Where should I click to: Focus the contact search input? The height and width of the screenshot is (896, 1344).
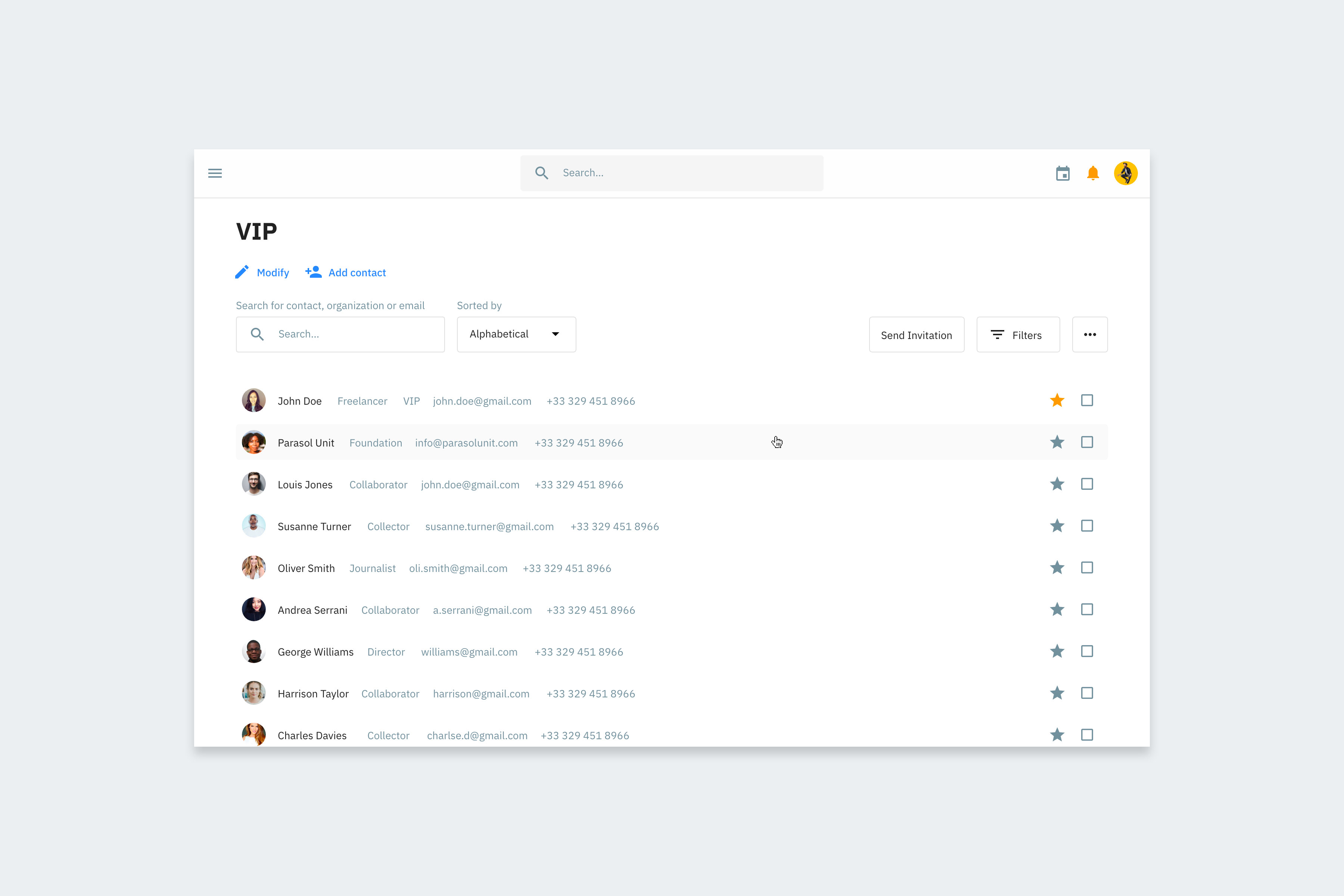coord(340,334)
